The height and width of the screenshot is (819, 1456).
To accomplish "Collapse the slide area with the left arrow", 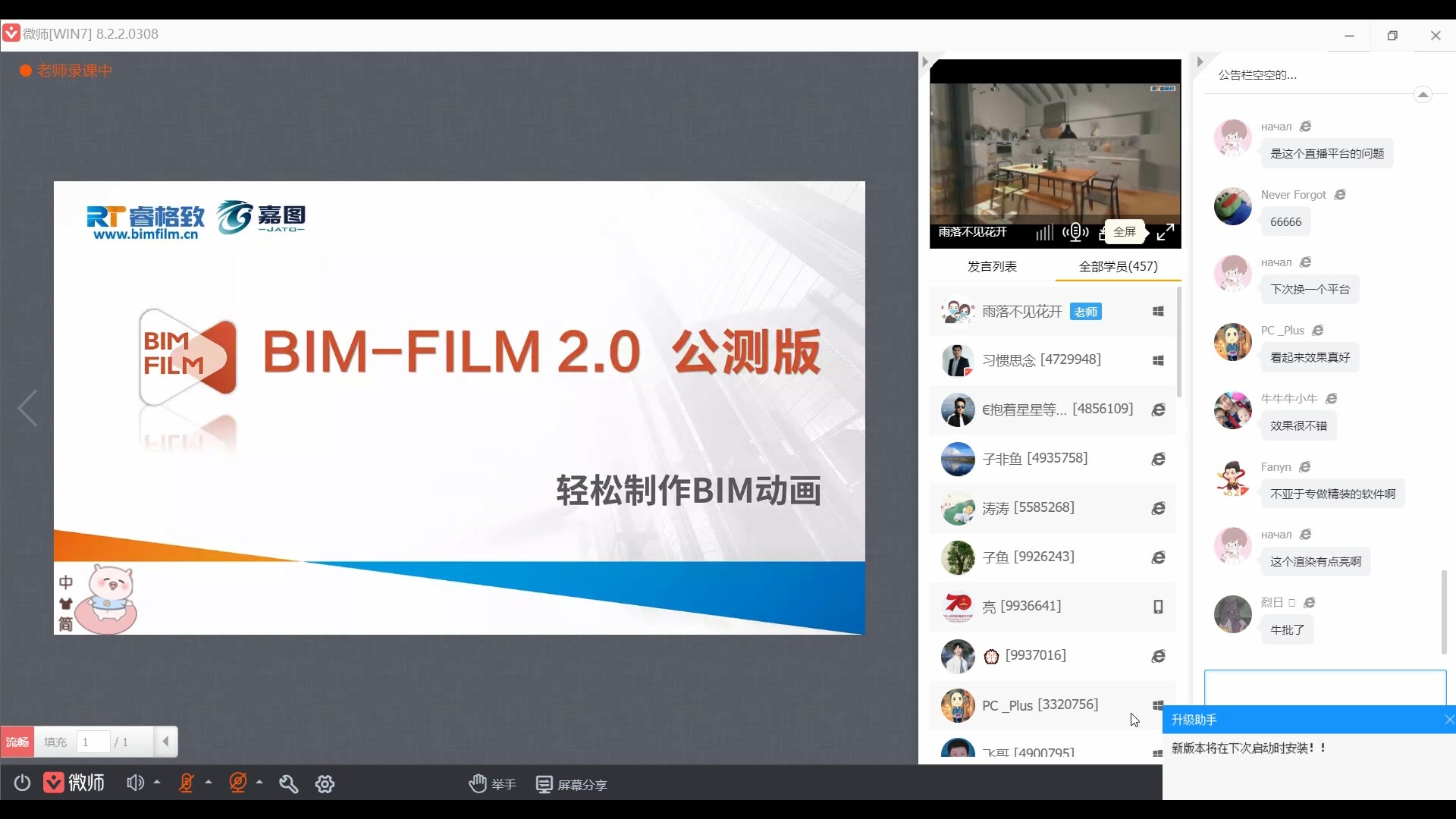I will [x=27, y=408].
